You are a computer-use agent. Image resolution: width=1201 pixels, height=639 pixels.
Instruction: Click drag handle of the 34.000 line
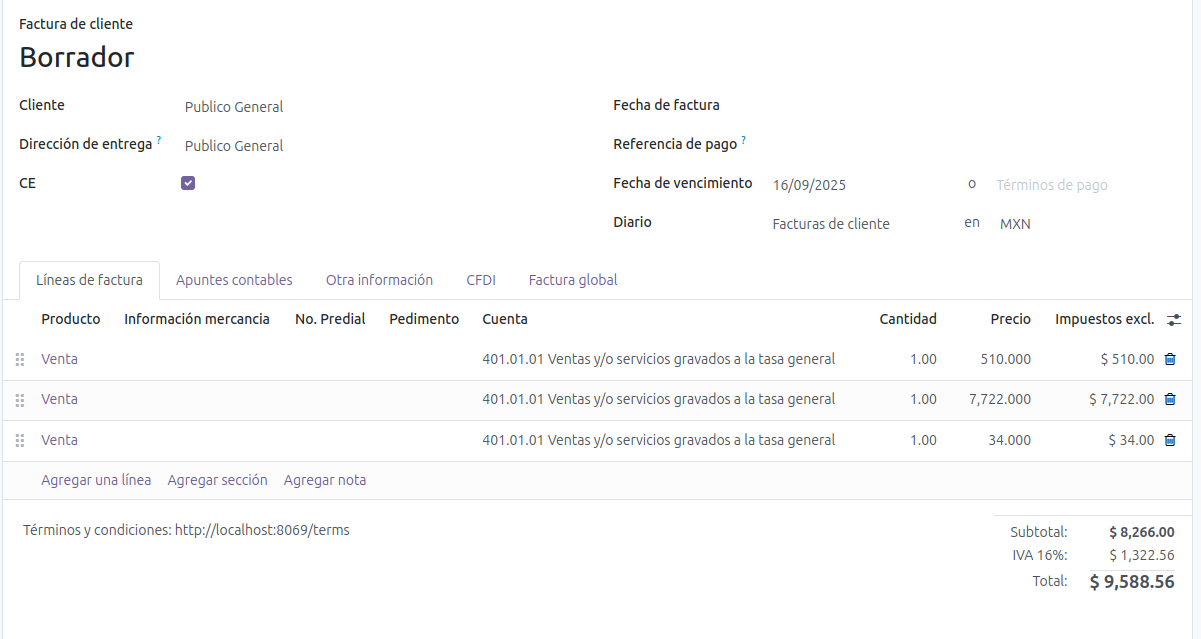coord(20,441)
